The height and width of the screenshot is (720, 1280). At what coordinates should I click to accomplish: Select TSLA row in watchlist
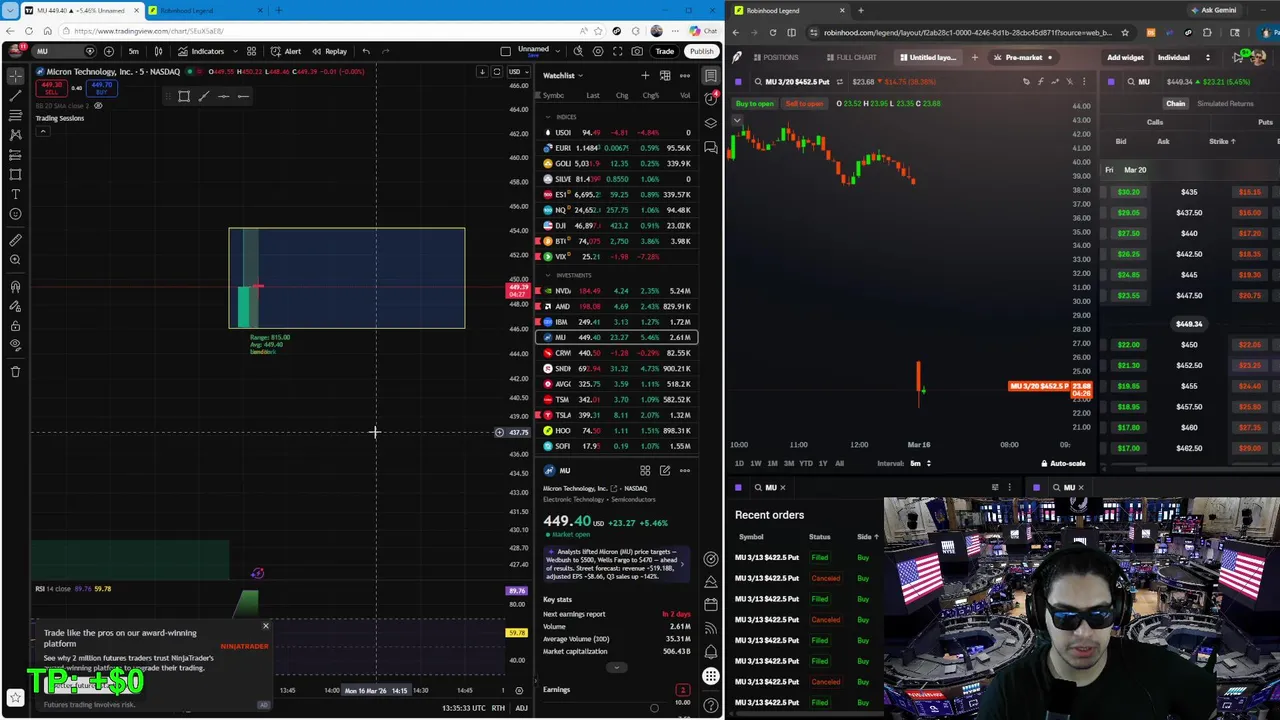(615, 415)
